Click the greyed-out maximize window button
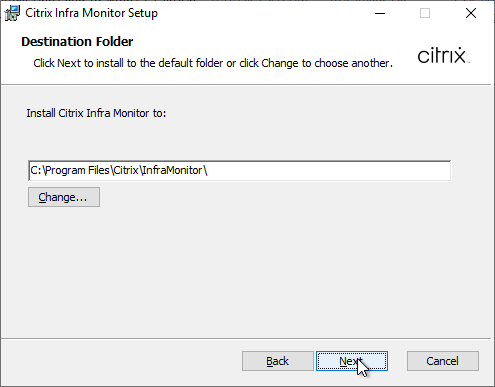 425,13
